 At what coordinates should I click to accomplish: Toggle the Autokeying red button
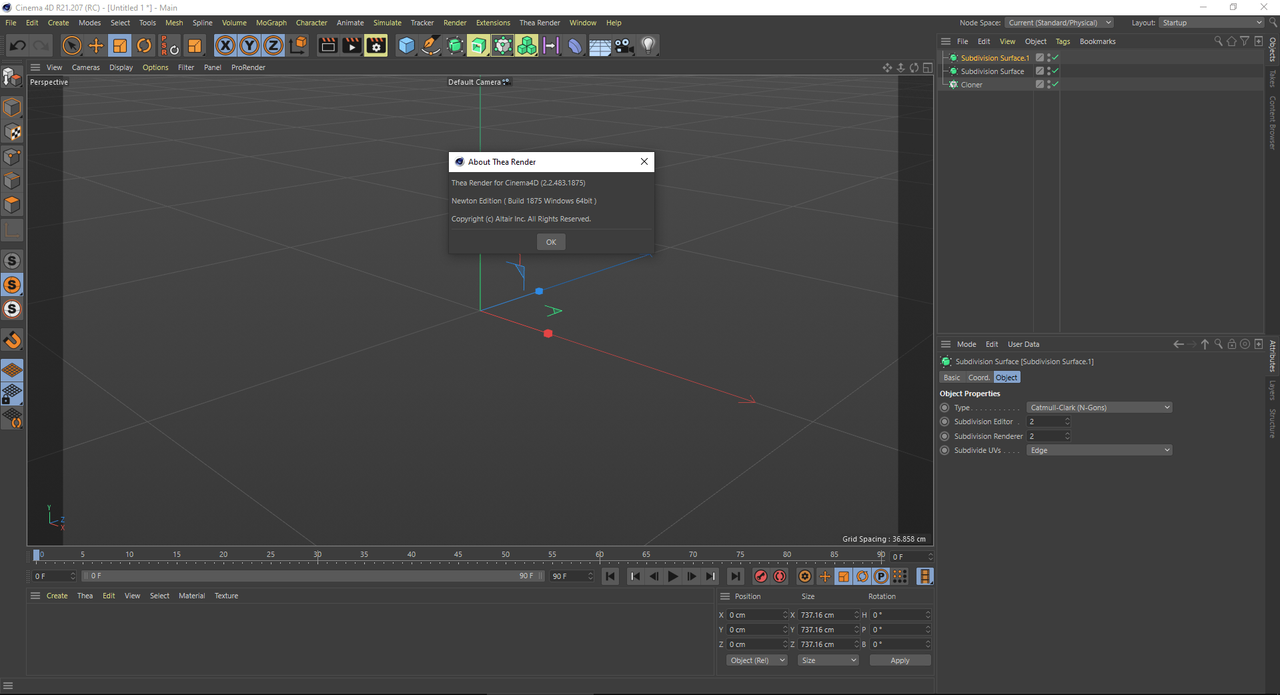780,576
